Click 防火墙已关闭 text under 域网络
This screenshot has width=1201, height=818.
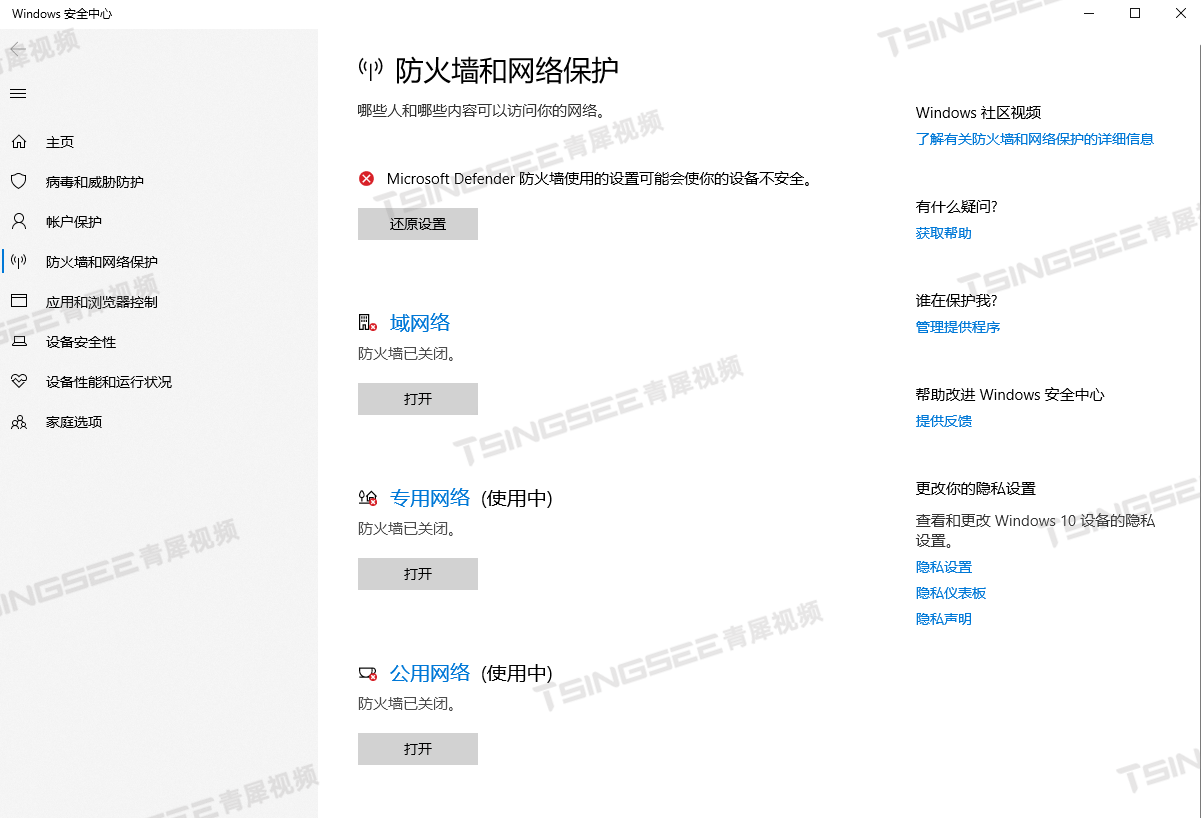coord(407,354)
